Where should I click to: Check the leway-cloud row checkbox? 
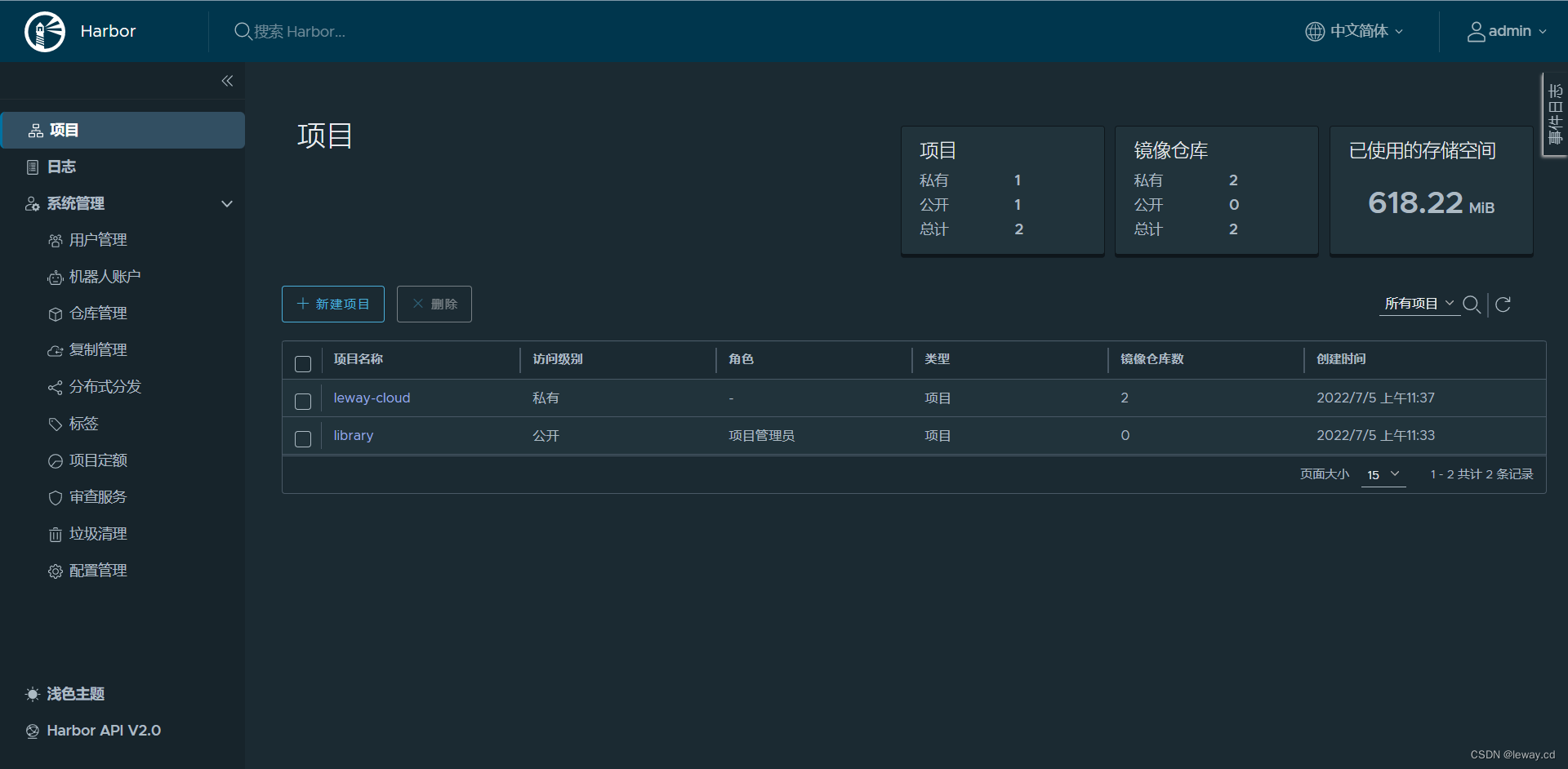point(303,402)
